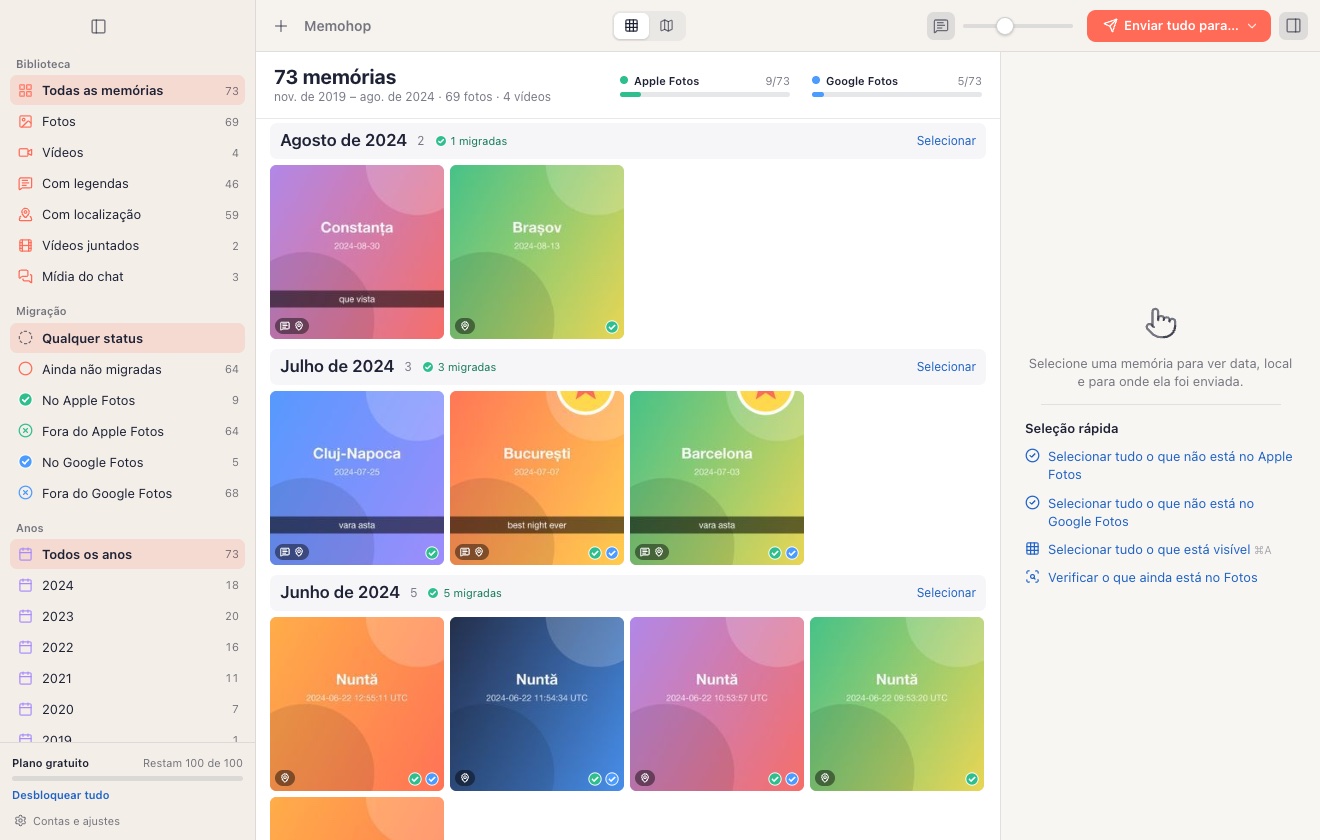Switch to map view
Screen dimensions: 1320x840
pos(667,26)
